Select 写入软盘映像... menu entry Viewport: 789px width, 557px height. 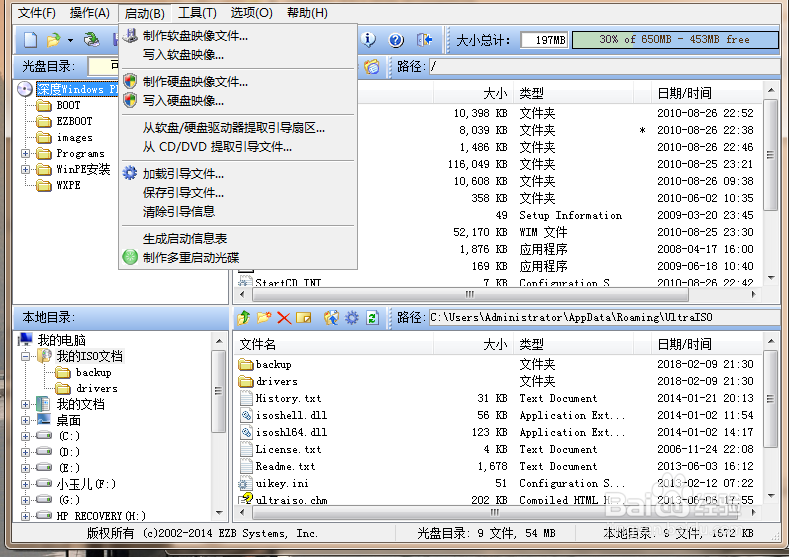click(183, 55)
